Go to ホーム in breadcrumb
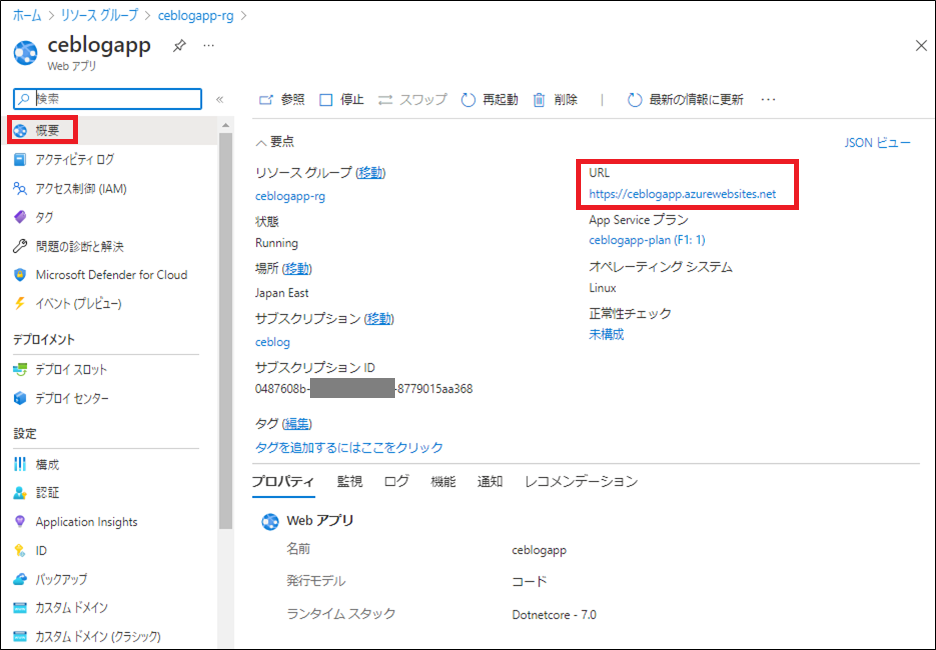Image resolution: width=936 pixels, height=650 pixels. tap(27, 16)
